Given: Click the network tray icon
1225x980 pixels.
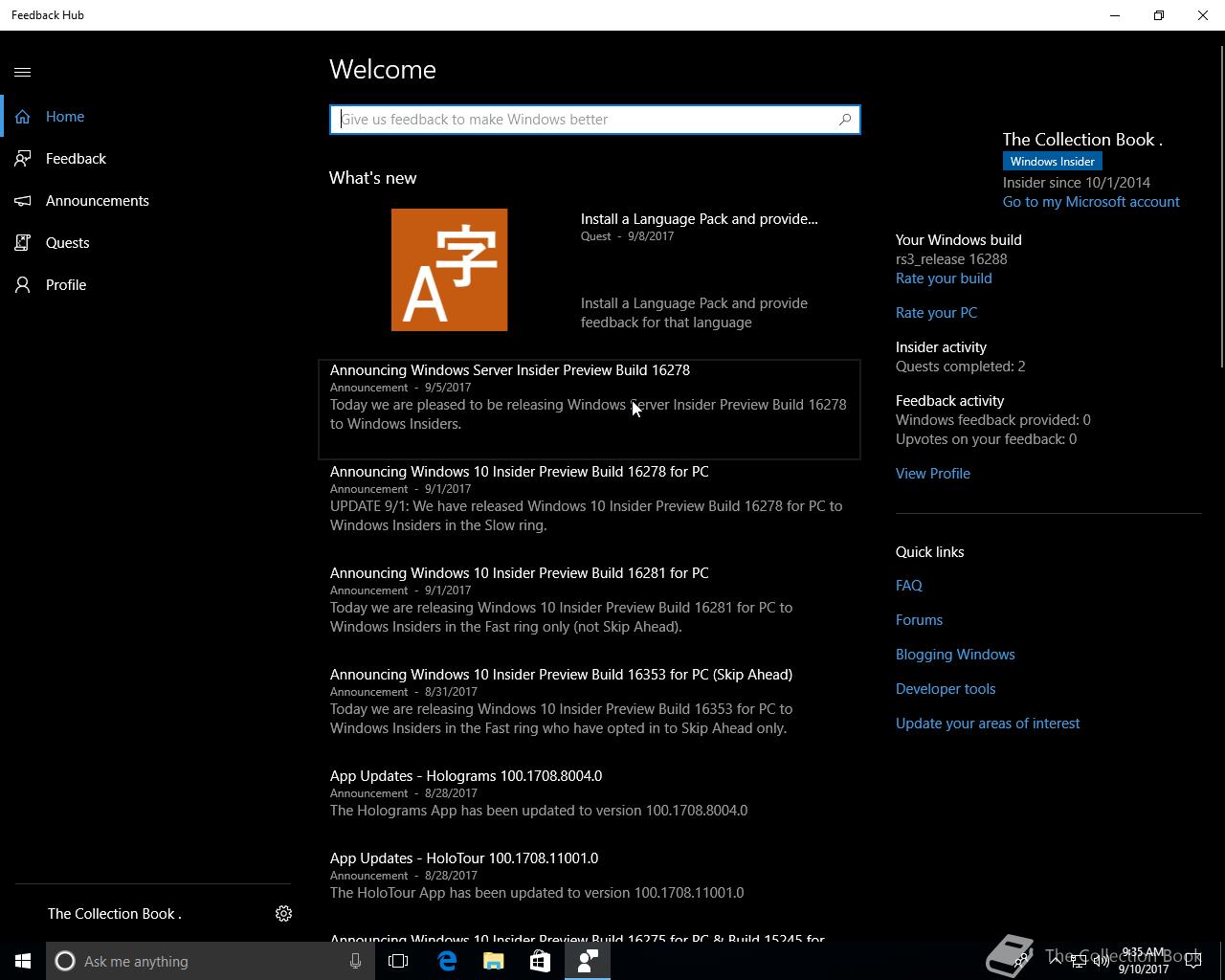Looking at the screenshot, I should click(x=1079, y=961).
